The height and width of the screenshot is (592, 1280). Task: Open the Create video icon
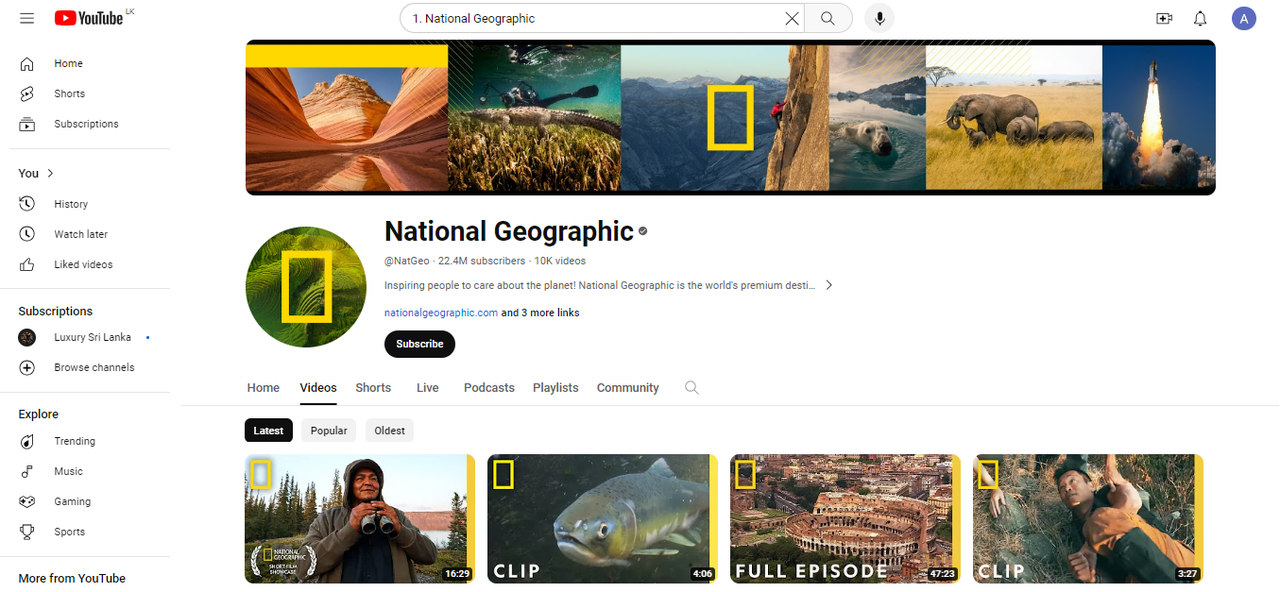pos(1164,18)
